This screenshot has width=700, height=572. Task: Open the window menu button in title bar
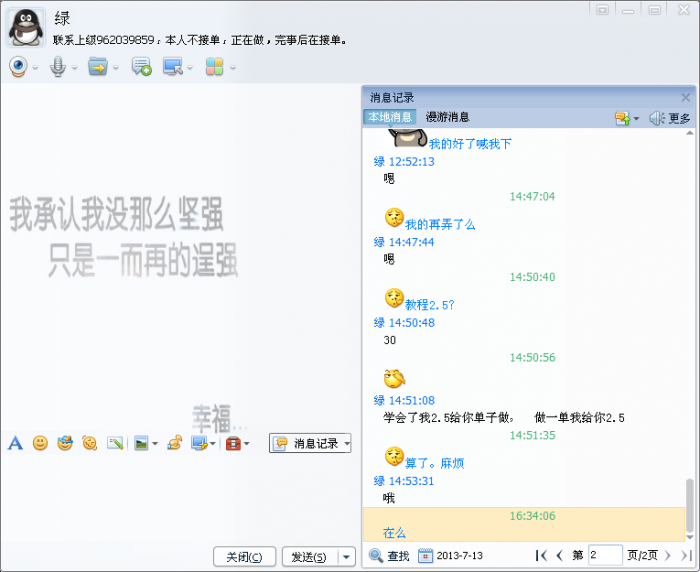602,10
